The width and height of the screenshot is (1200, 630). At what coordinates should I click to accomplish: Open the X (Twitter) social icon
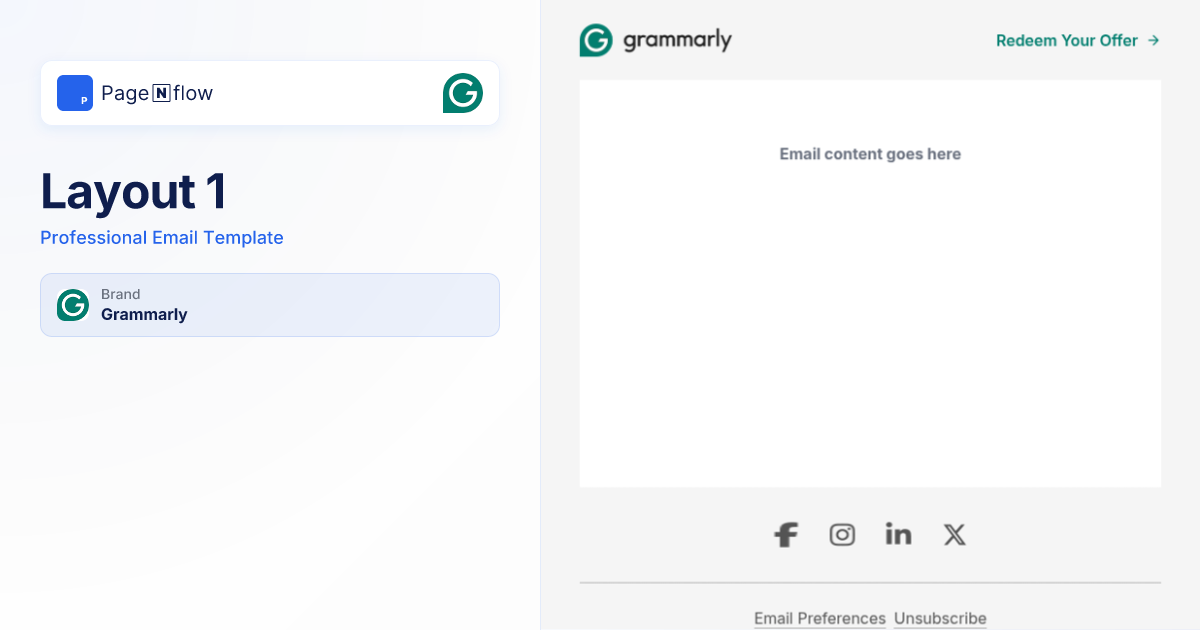(954, 535)
